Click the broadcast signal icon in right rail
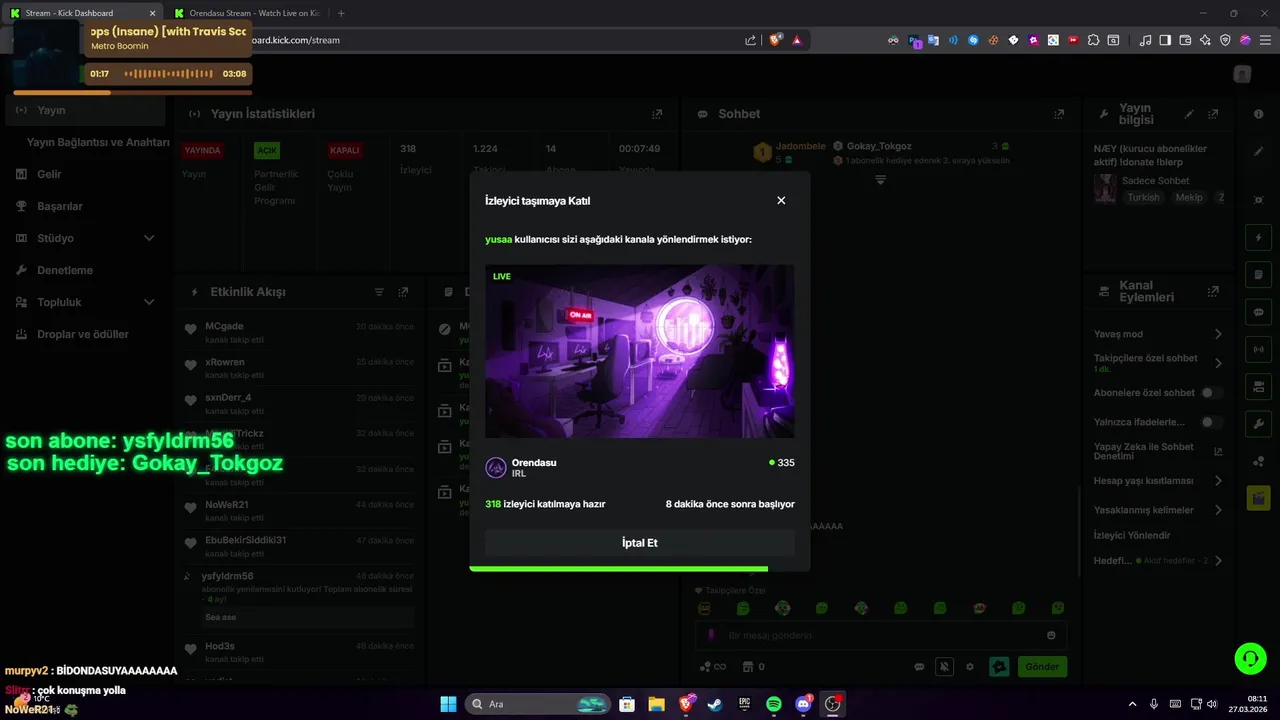This screenshot has width=1280, height=720. pyautogui.click(x=1258, y=349)
